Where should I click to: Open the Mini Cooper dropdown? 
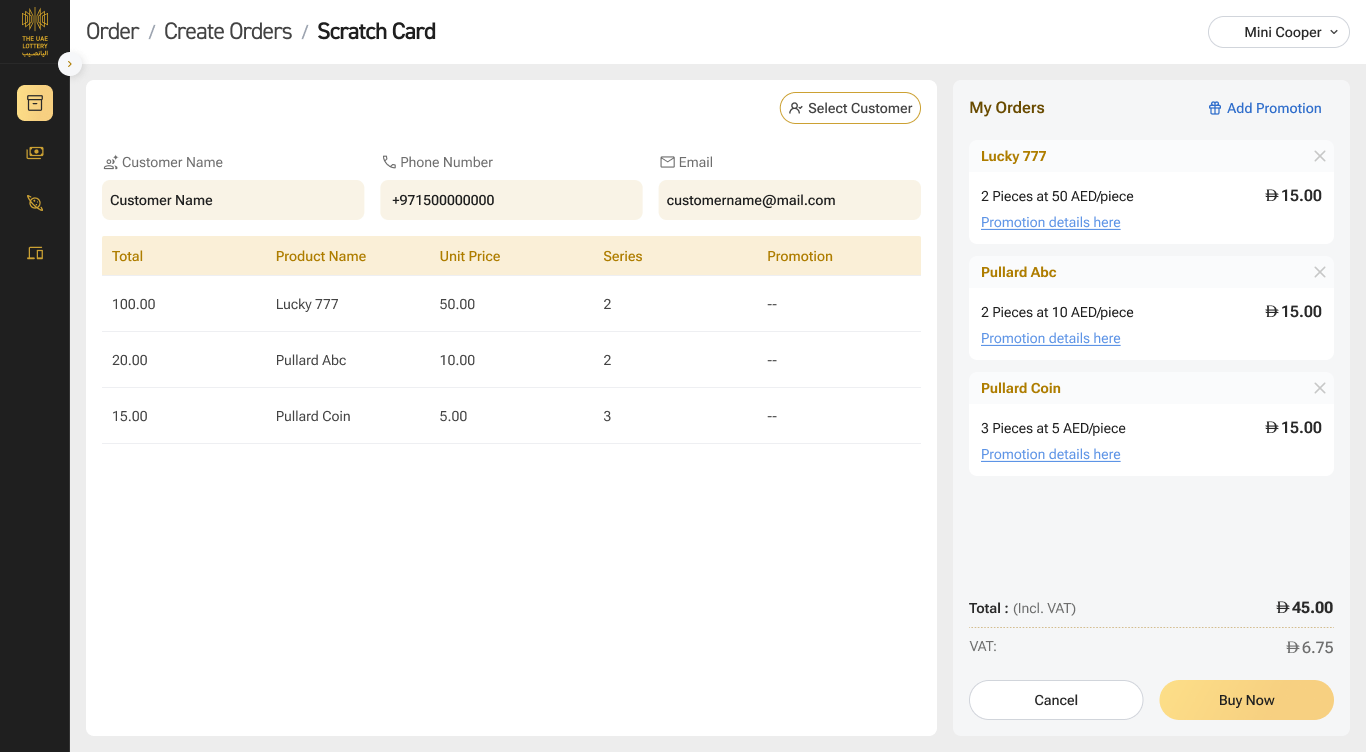coord(1279,32)
